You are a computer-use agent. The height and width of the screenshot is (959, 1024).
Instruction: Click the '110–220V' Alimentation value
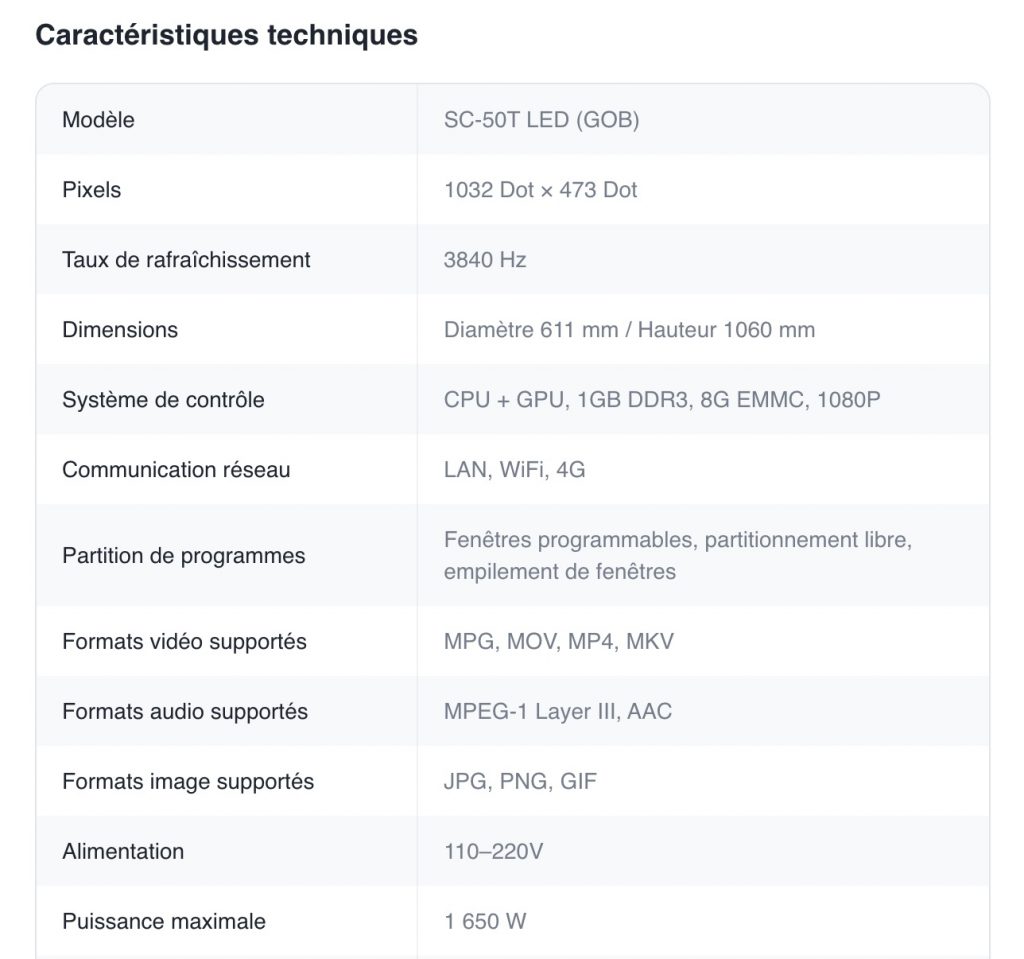click(x=494, y=852)
